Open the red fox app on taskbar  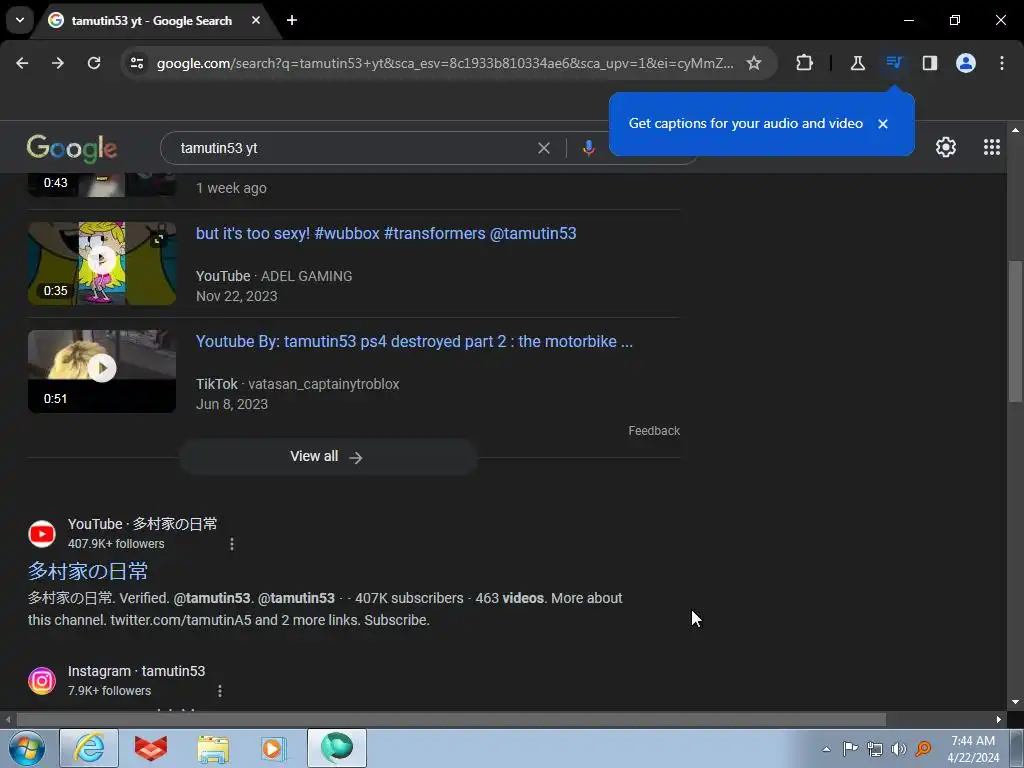pyautogui.click(x=151, y=748)
